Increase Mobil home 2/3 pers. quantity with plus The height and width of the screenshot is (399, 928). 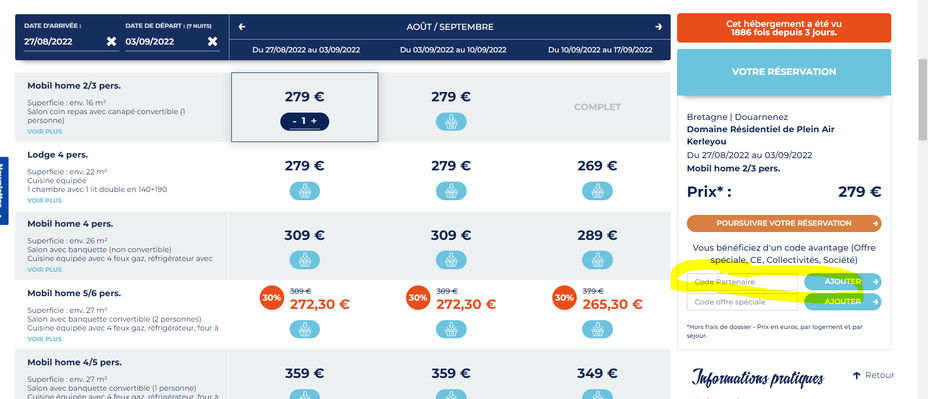tap(314, 121)
